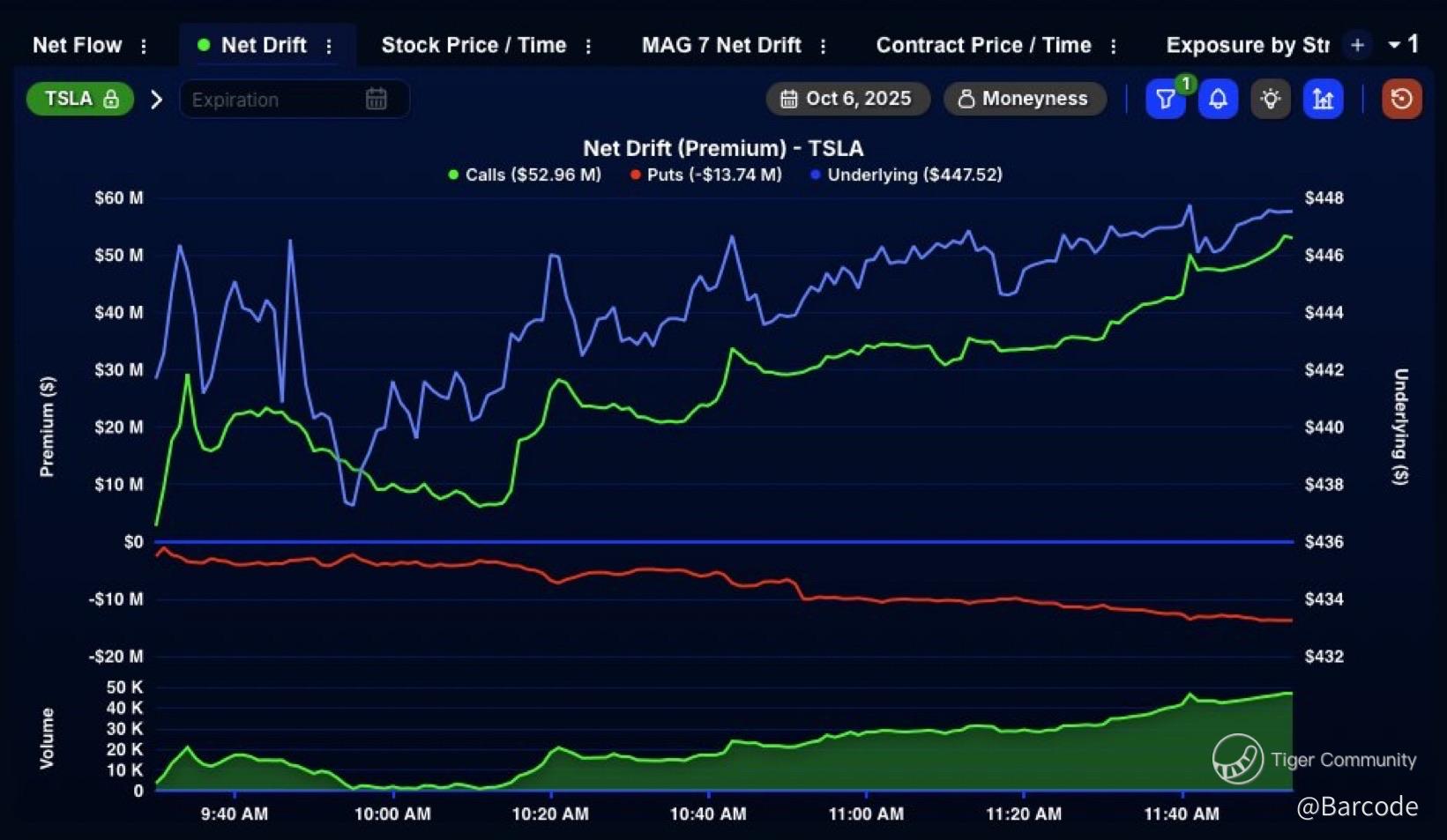Focus the Expiration input field
The height and width of the screenshot is (840, 1447).
[x=294, y=99]
